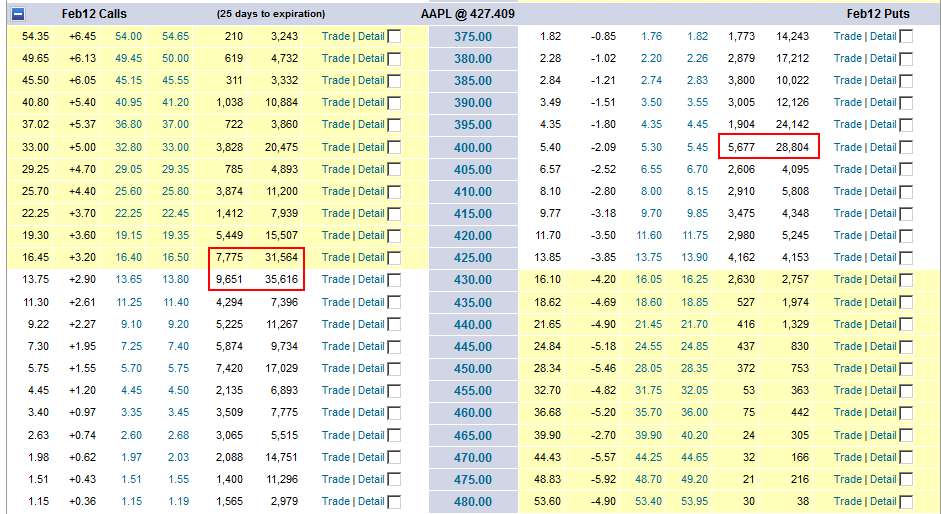
Task: Collapse the Feb12 options chain section
Action: (18, 13)
